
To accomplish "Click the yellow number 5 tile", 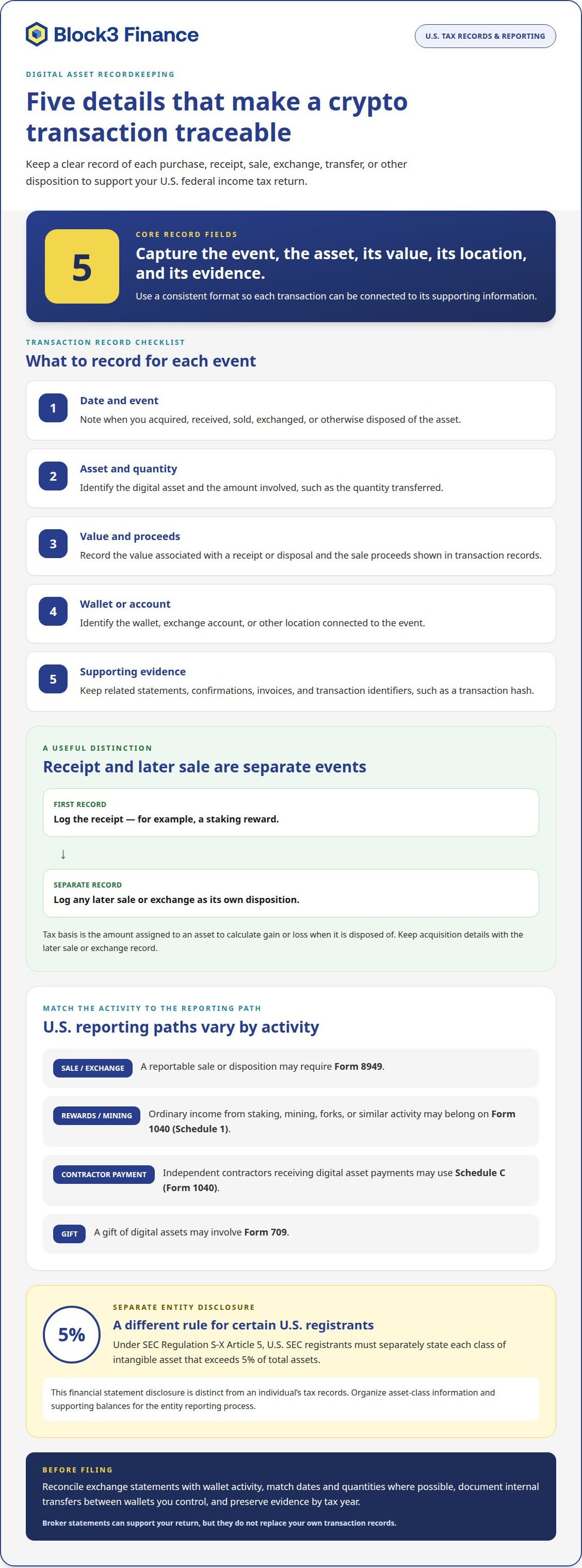I will tap(82, 266).
